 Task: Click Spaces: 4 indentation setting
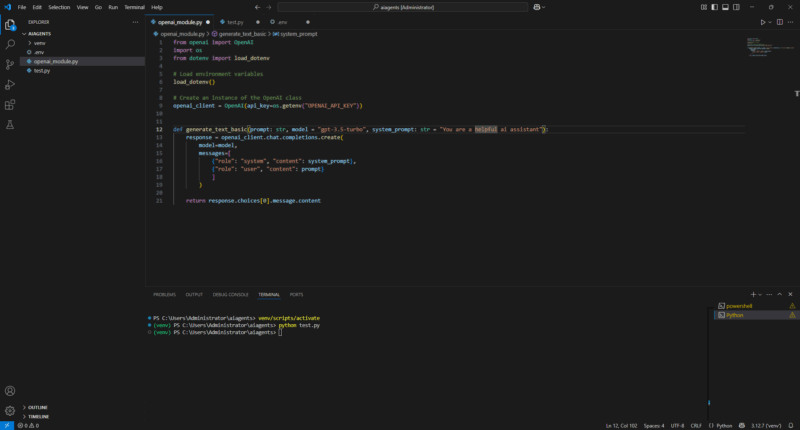pos(654,425)
